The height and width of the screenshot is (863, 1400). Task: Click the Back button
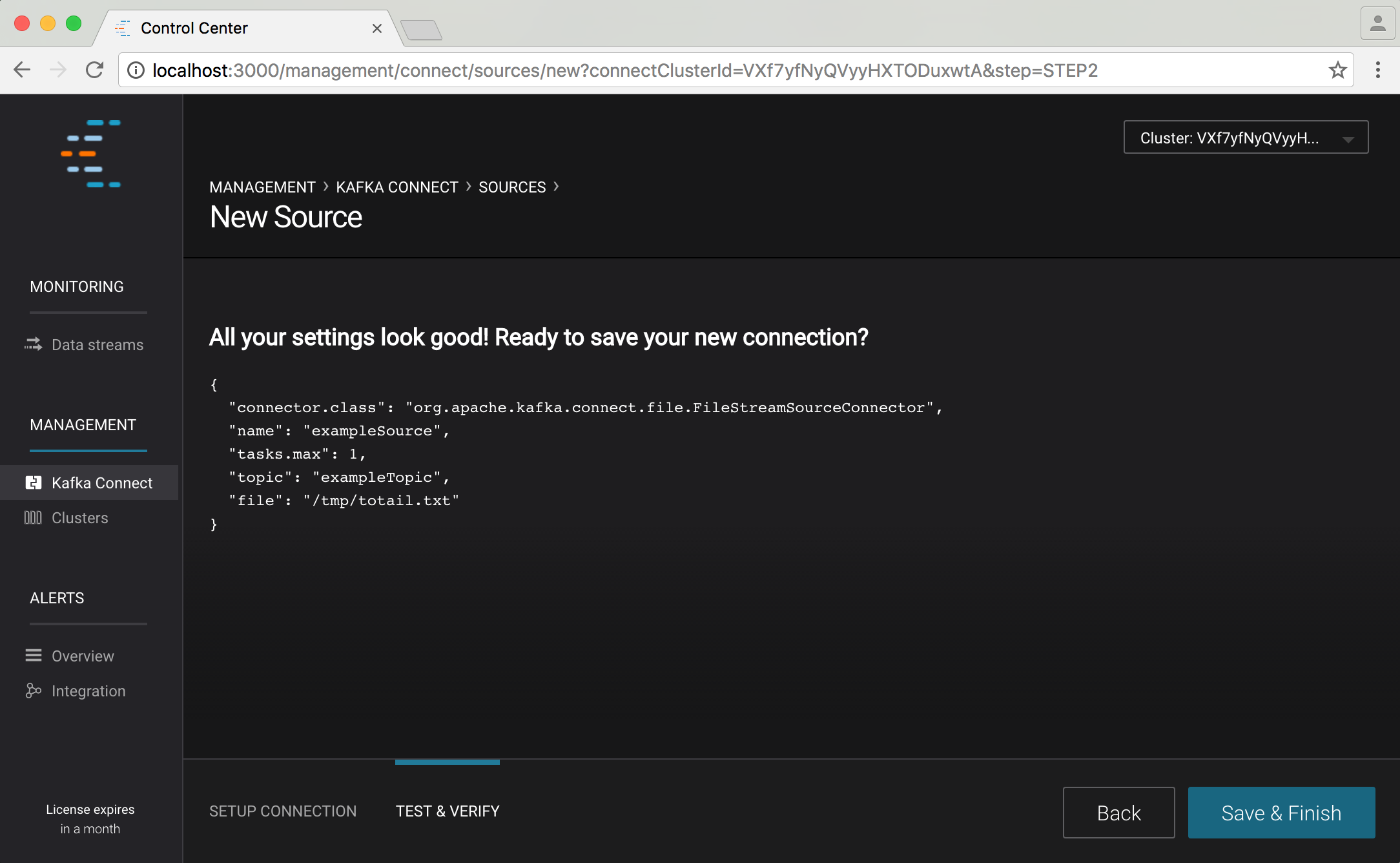pos(1118,813)
